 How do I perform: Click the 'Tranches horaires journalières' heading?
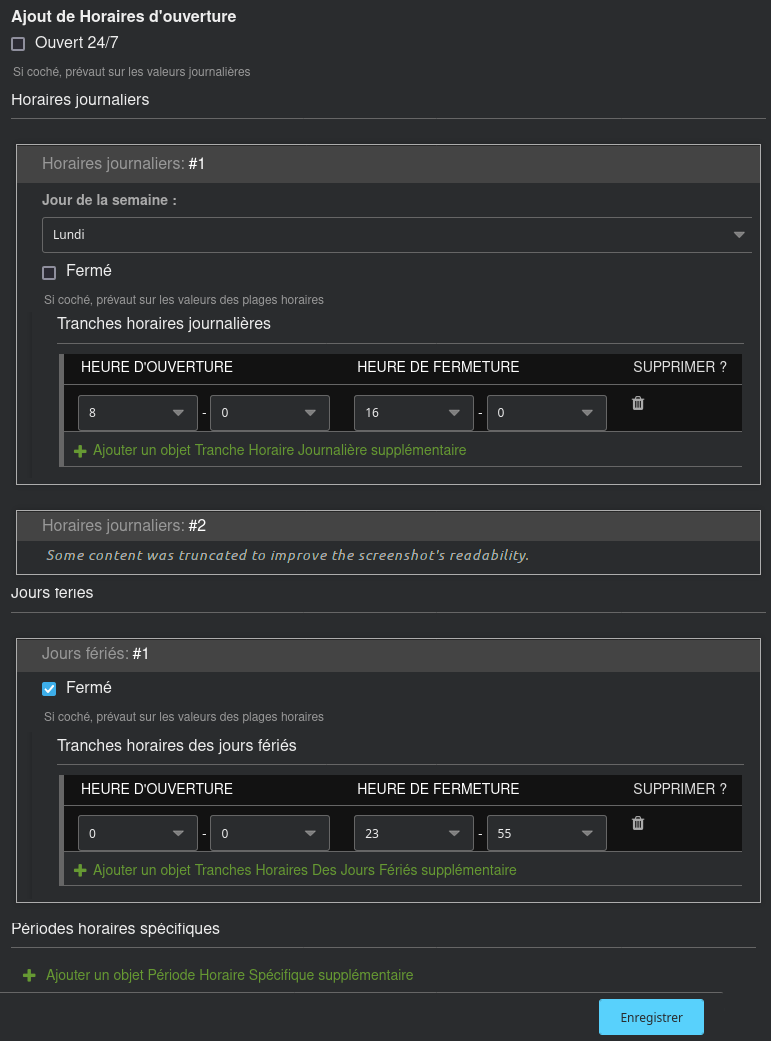(164, 324)
